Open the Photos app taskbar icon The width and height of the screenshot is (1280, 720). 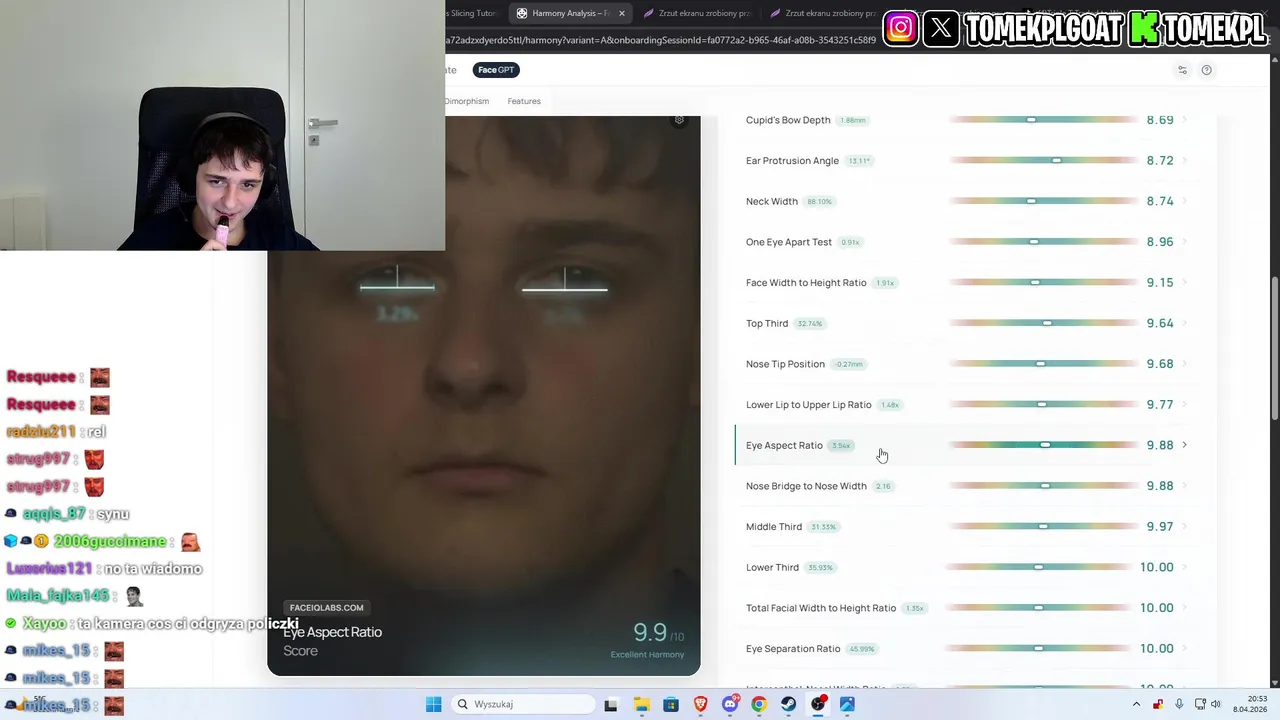coord(848,704)
